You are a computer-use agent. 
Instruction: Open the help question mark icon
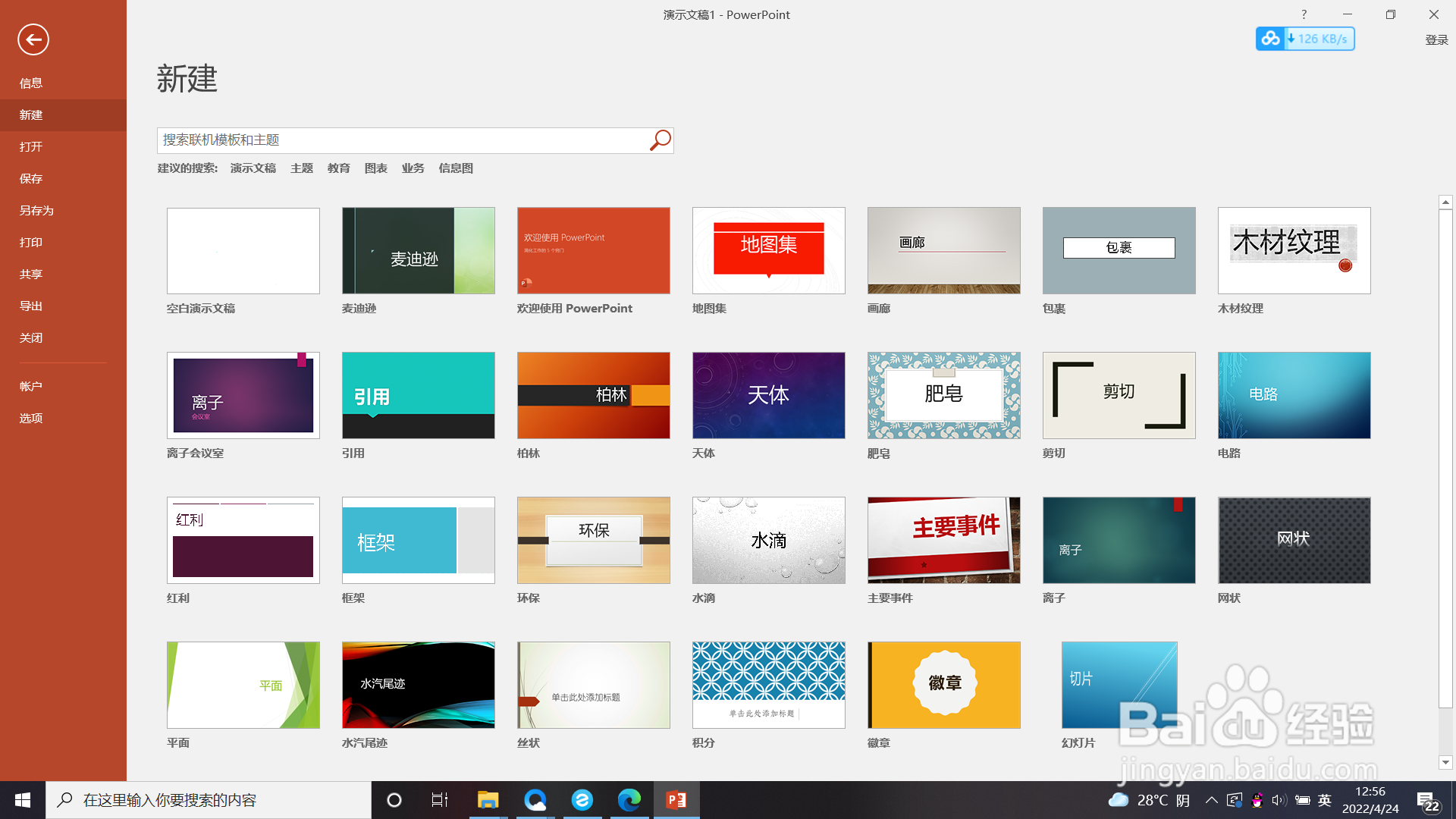coord(1304,14)
